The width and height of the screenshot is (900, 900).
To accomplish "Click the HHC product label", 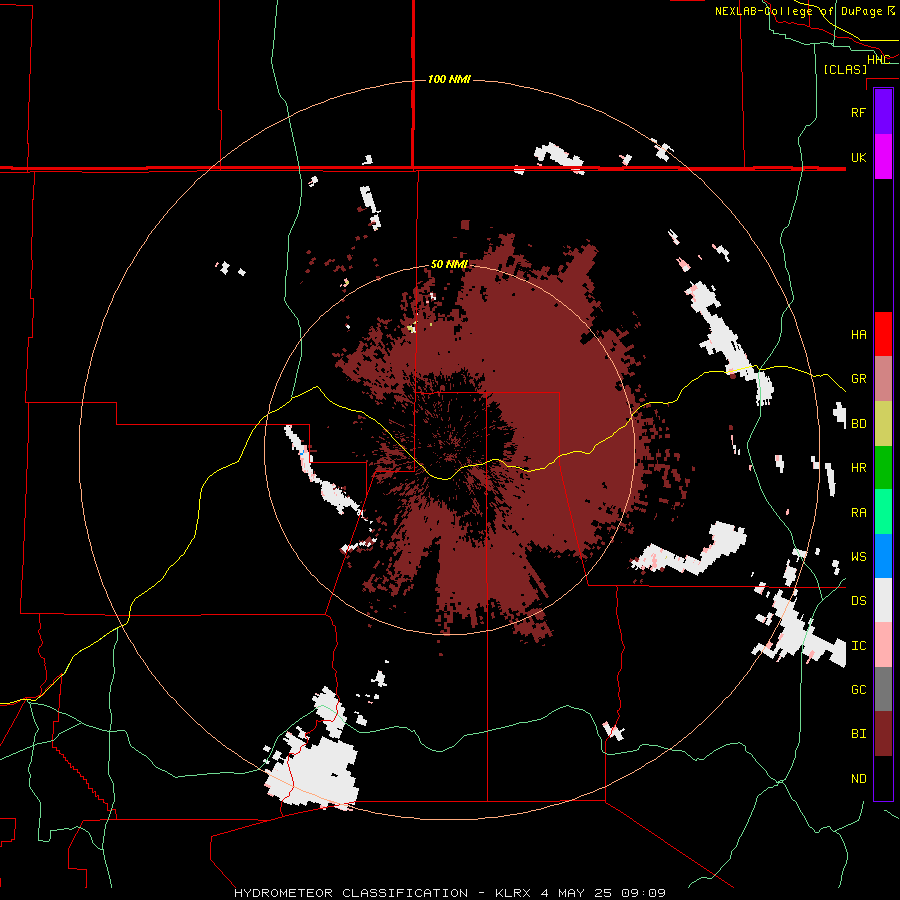I will coord(878,60).
